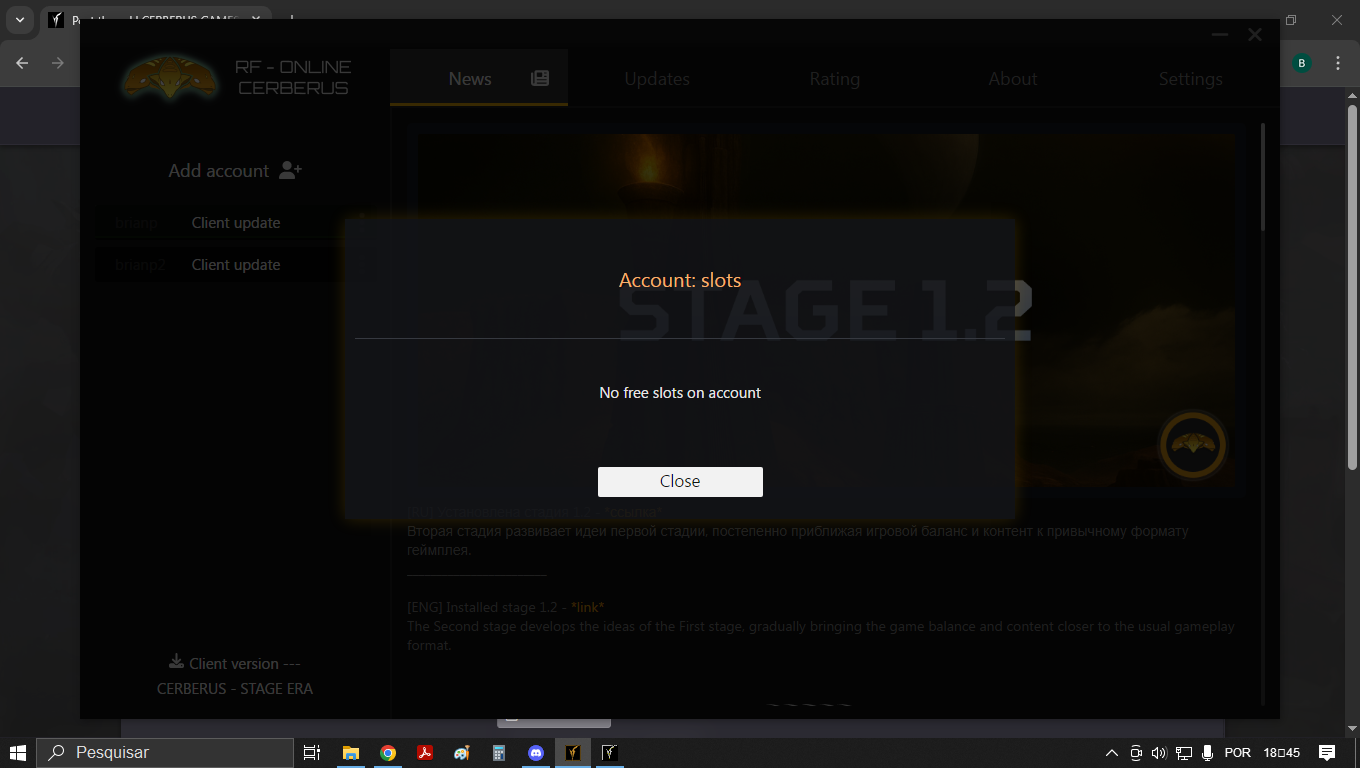Click the round Cerberus emblem on banner
This screenshot has height=768, width=1360.
(x=1192, y=444)
